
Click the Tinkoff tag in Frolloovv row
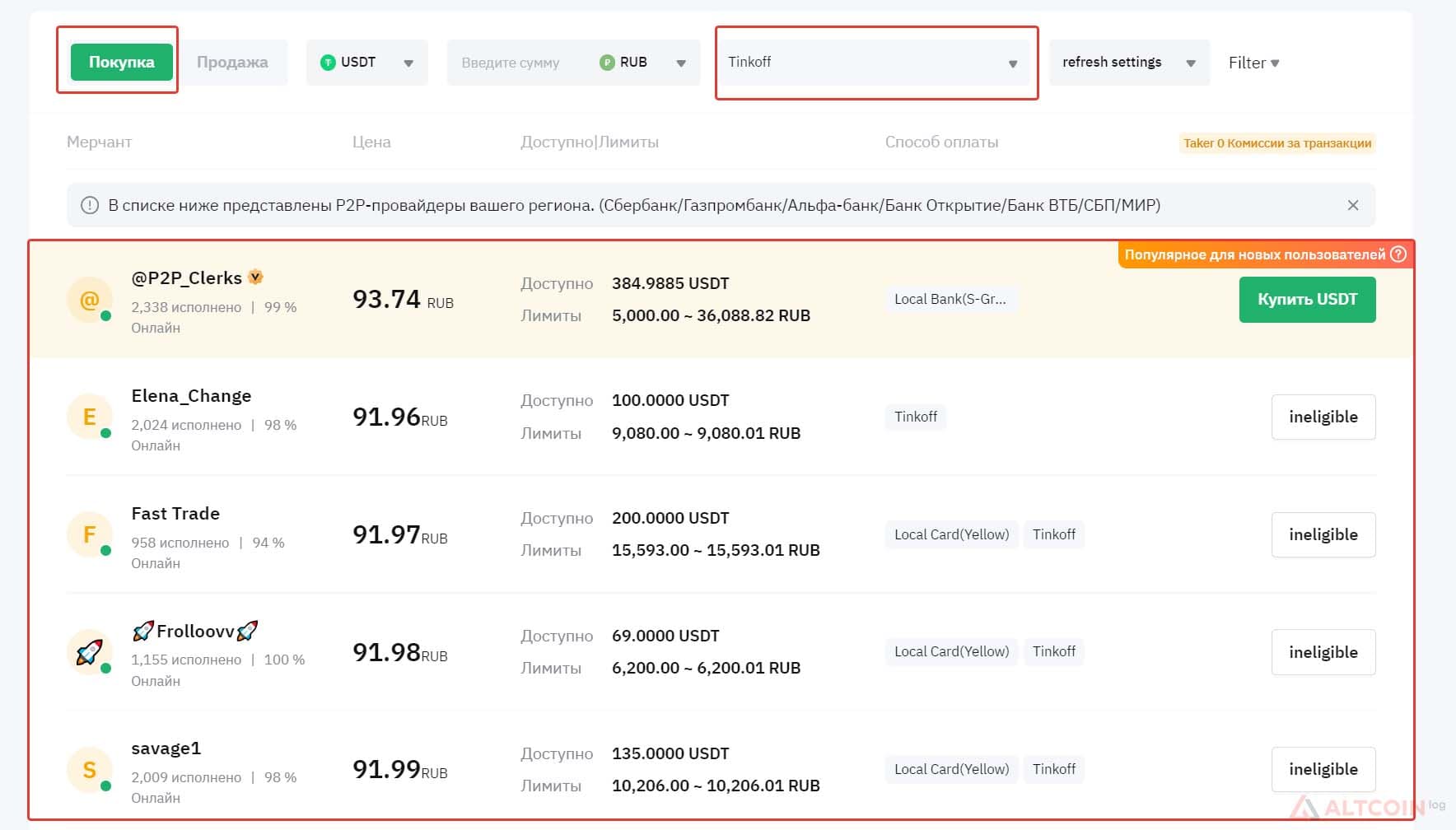1054,651
